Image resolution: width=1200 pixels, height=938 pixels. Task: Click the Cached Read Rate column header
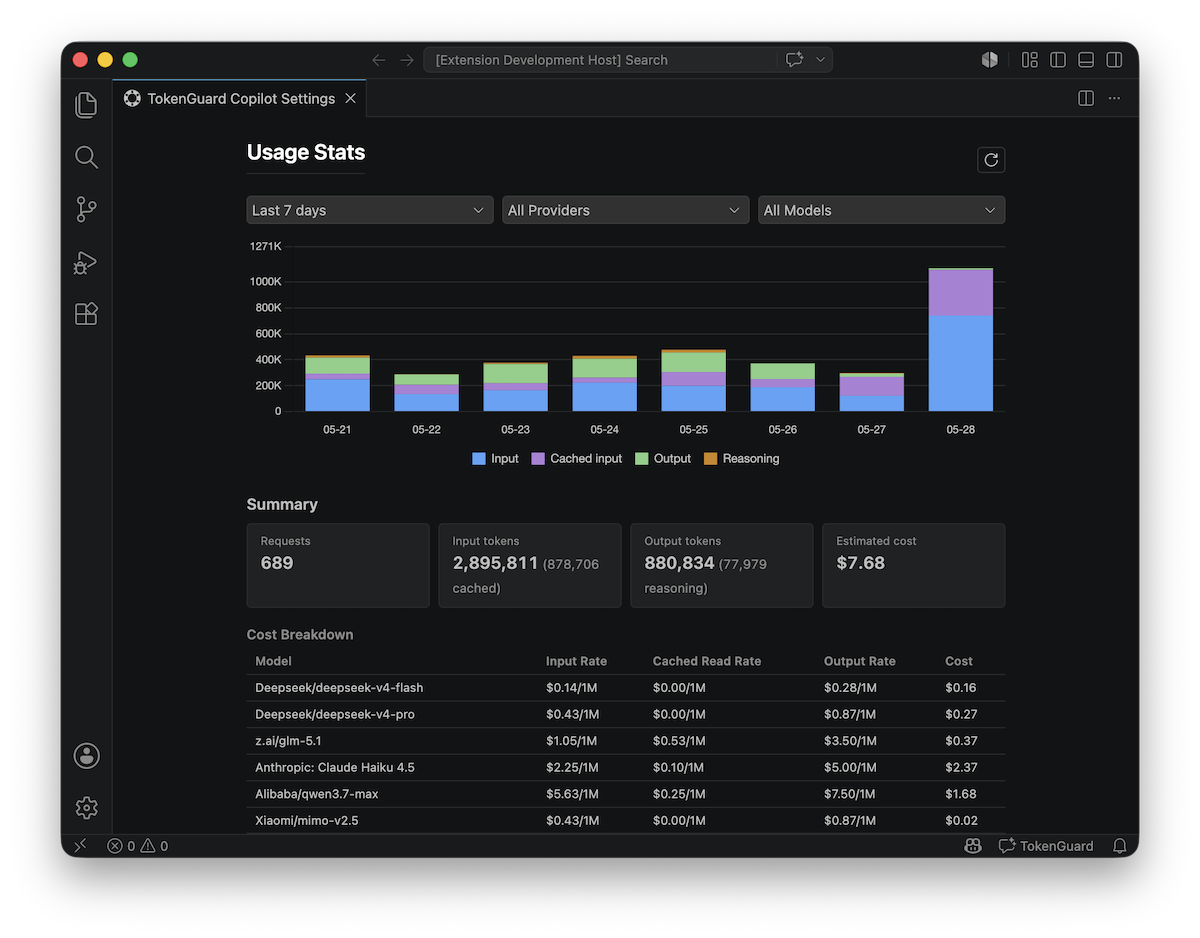pos(707,661)
